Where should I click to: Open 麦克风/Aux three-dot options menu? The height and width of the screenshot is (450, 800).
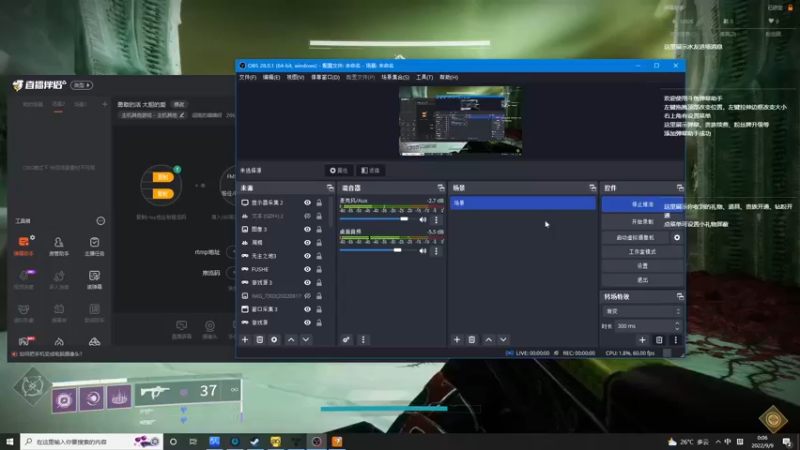click(436, 220)
